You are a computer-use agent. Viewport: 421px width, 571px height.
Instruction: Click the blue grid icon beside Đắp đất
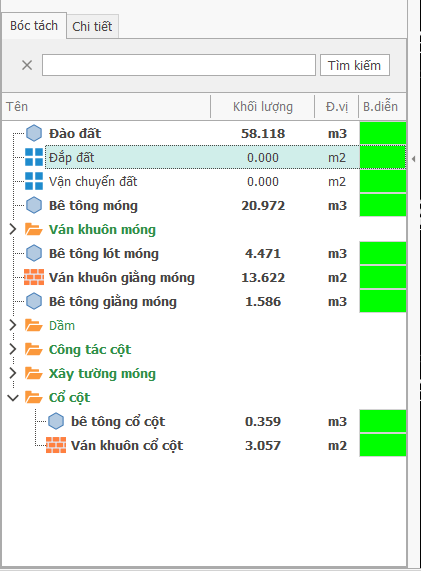[x=34, y=157]
